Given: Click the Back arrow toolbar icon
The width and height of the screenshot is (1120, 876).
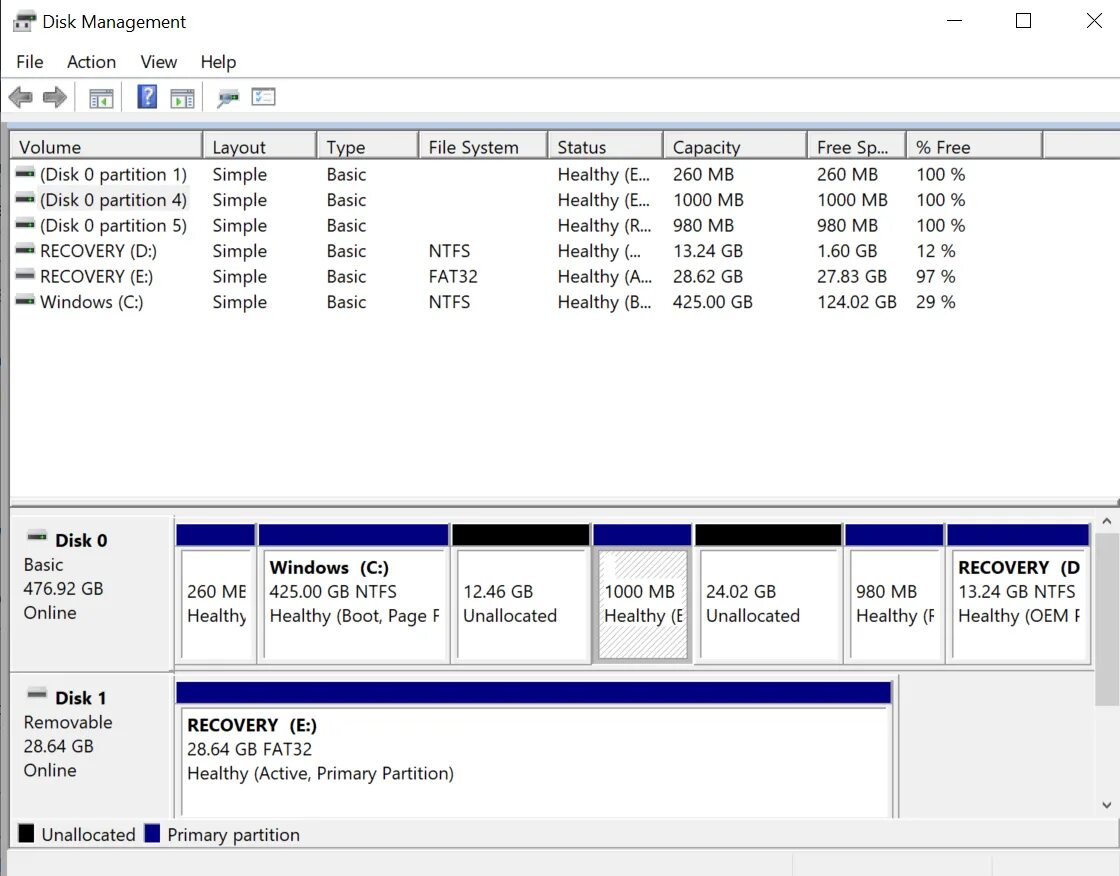Looking at the screenshot, I should click(21, 97).
